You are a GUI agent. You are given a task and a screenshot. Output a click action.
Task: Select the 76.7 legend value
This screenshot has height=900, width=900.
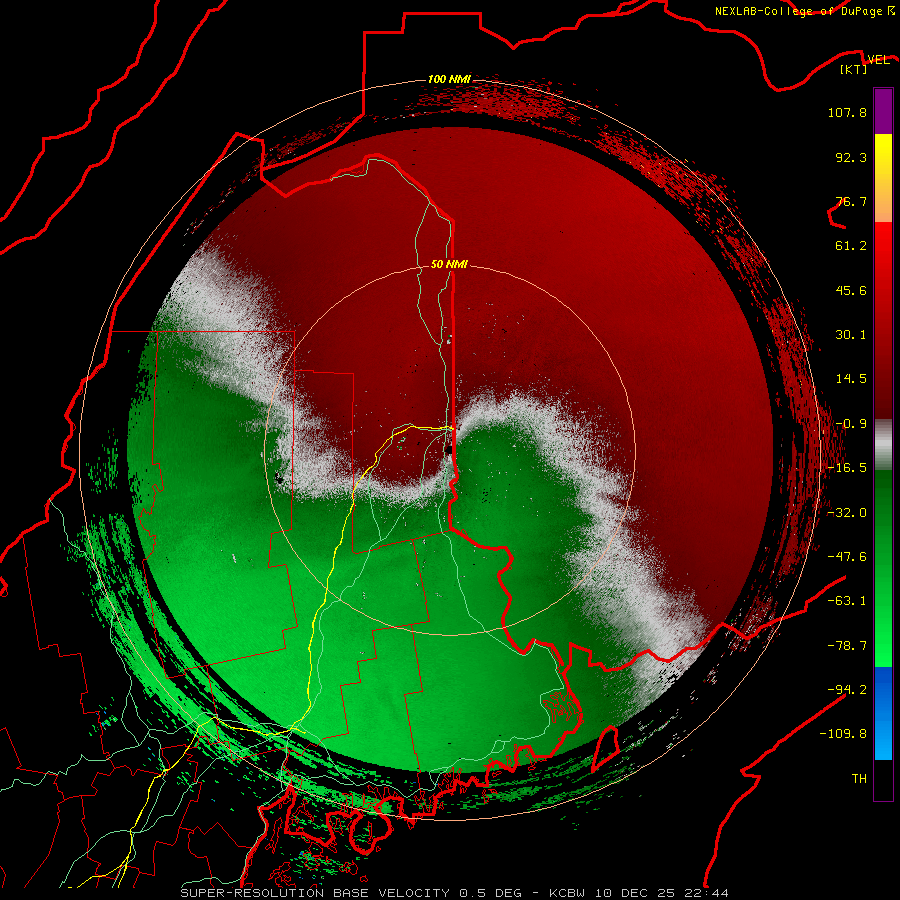851,201
